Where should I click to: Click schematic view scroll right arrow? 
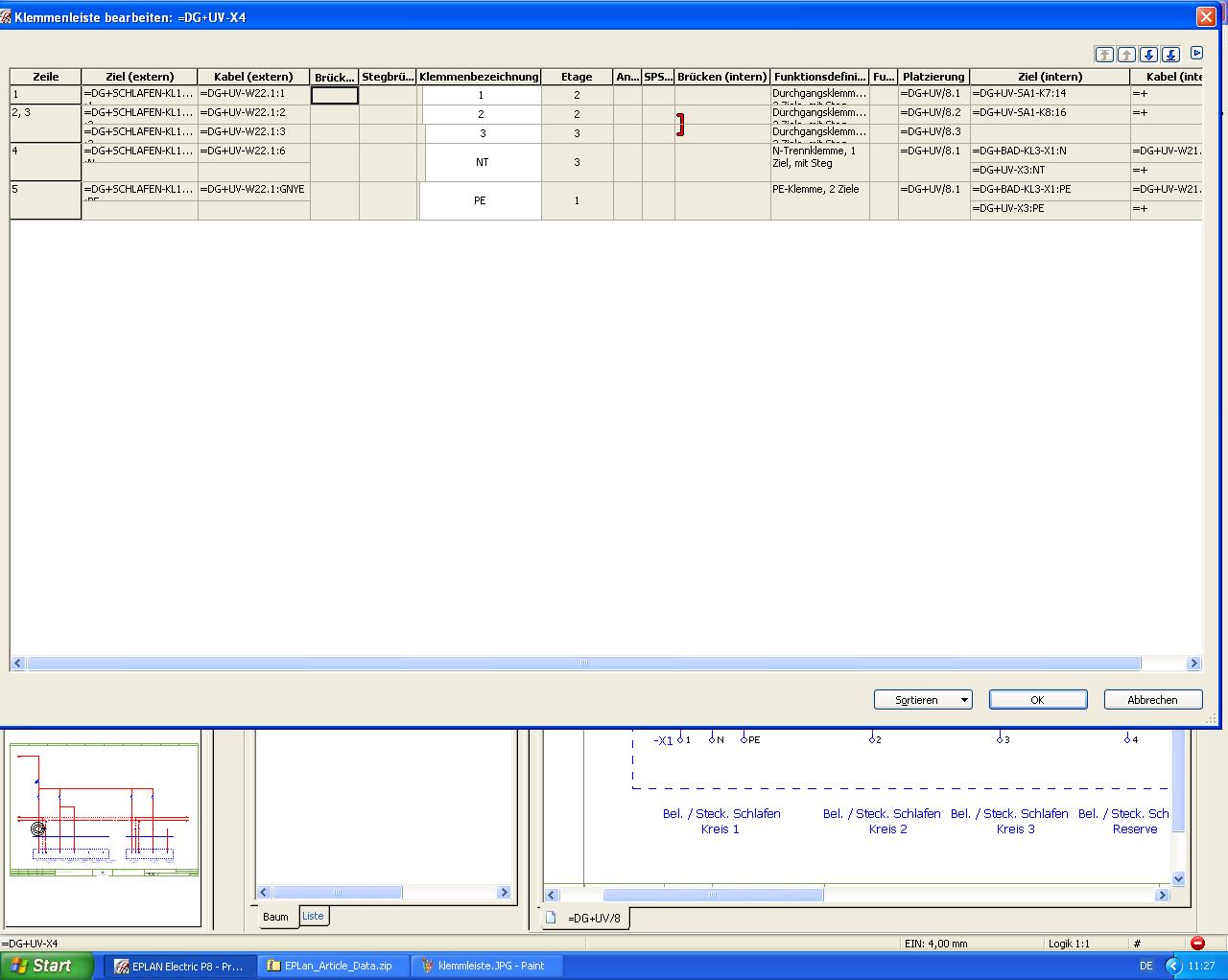point(1162,895)
